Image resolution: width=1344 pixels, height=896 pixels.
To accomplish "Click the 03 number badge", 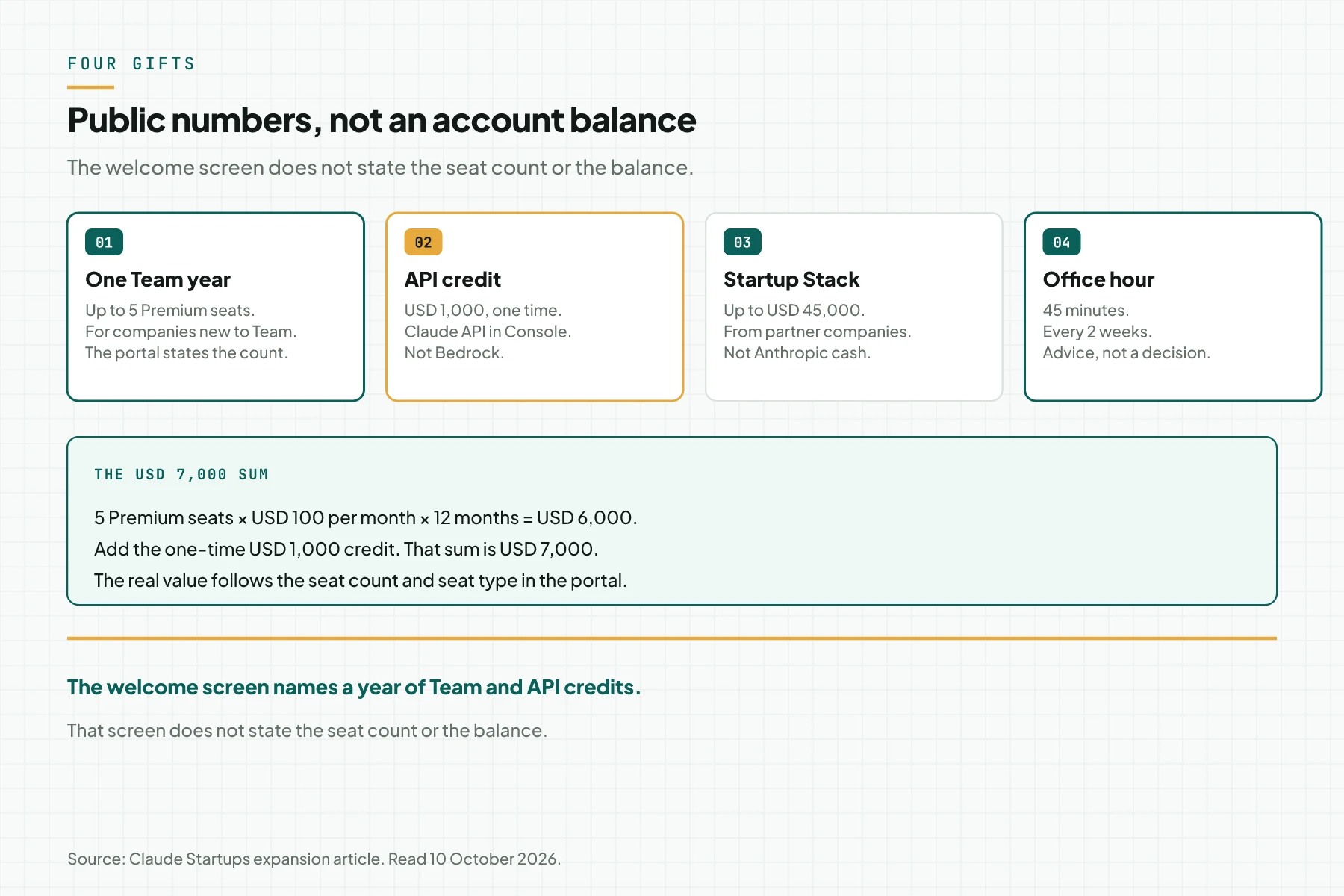I will coord(742,242).
